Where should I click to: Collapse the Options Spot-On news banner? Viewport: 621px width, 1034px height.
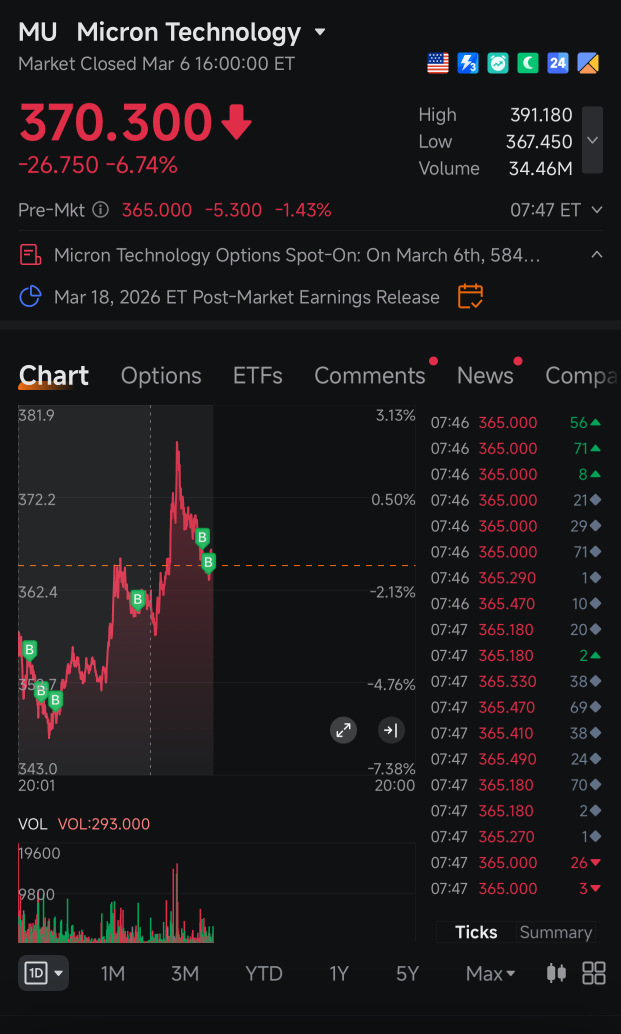coord(597,255)
